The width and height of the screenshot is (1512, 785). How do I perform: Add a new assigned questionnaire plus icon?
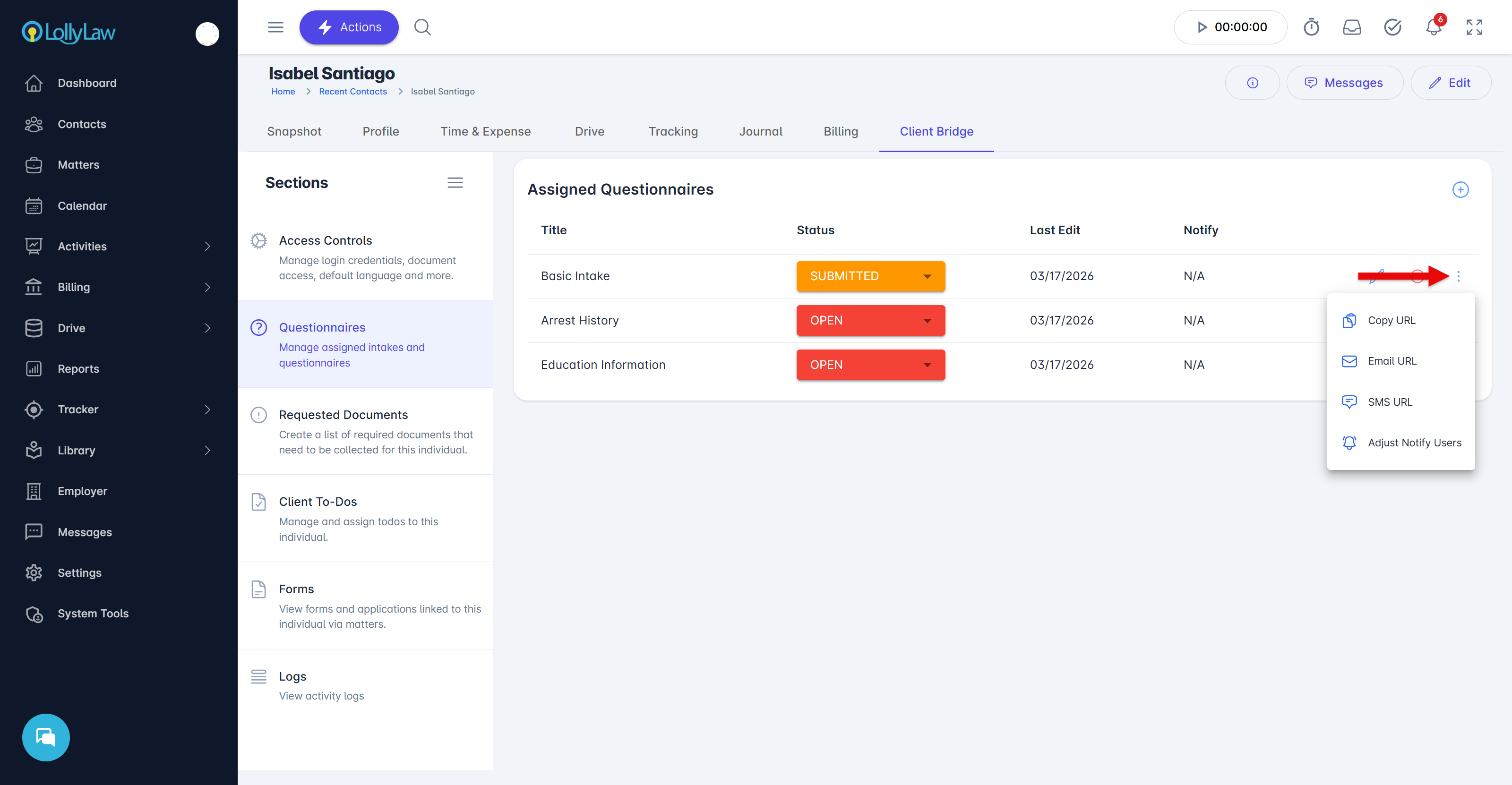click(x=1460, y=189)
